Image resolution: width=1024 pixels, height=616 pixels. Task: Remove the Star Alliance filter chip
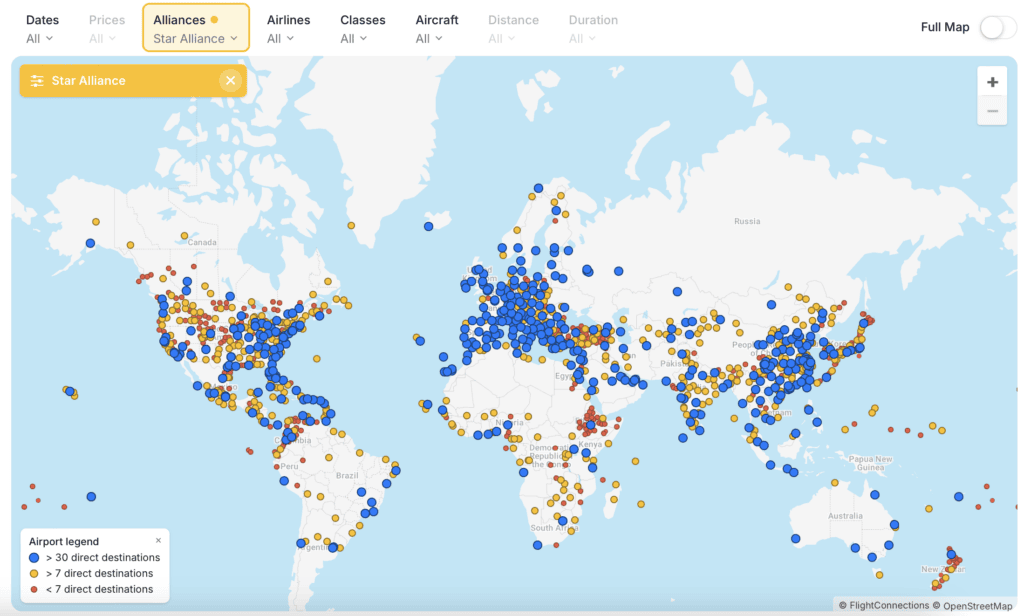point(231,80)
